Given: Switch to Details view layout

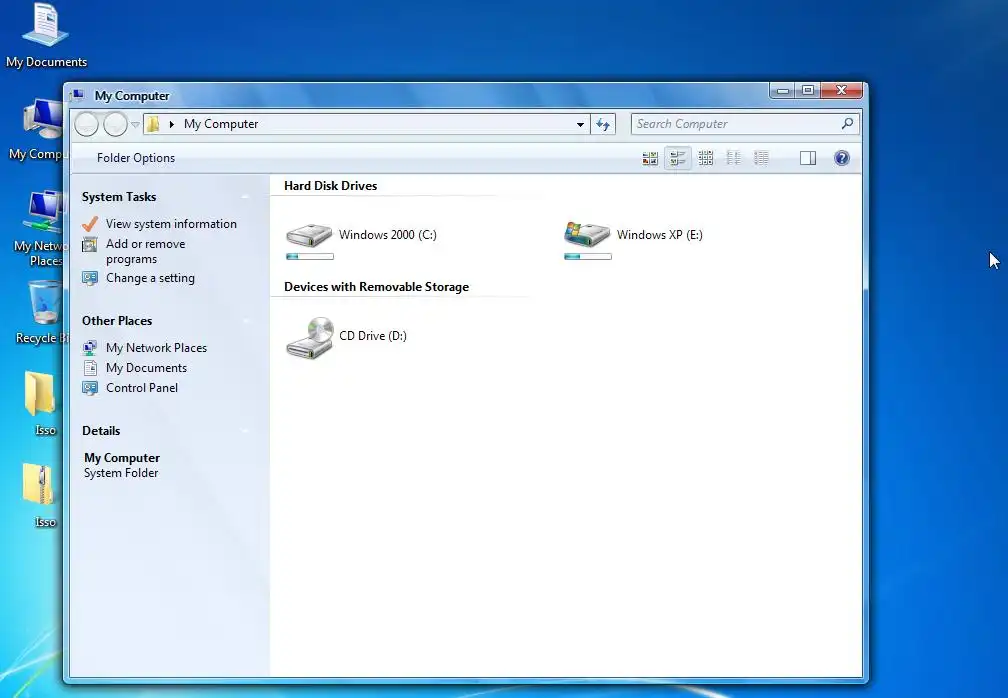Looking at the screenshot, I should tap(761, 158).
